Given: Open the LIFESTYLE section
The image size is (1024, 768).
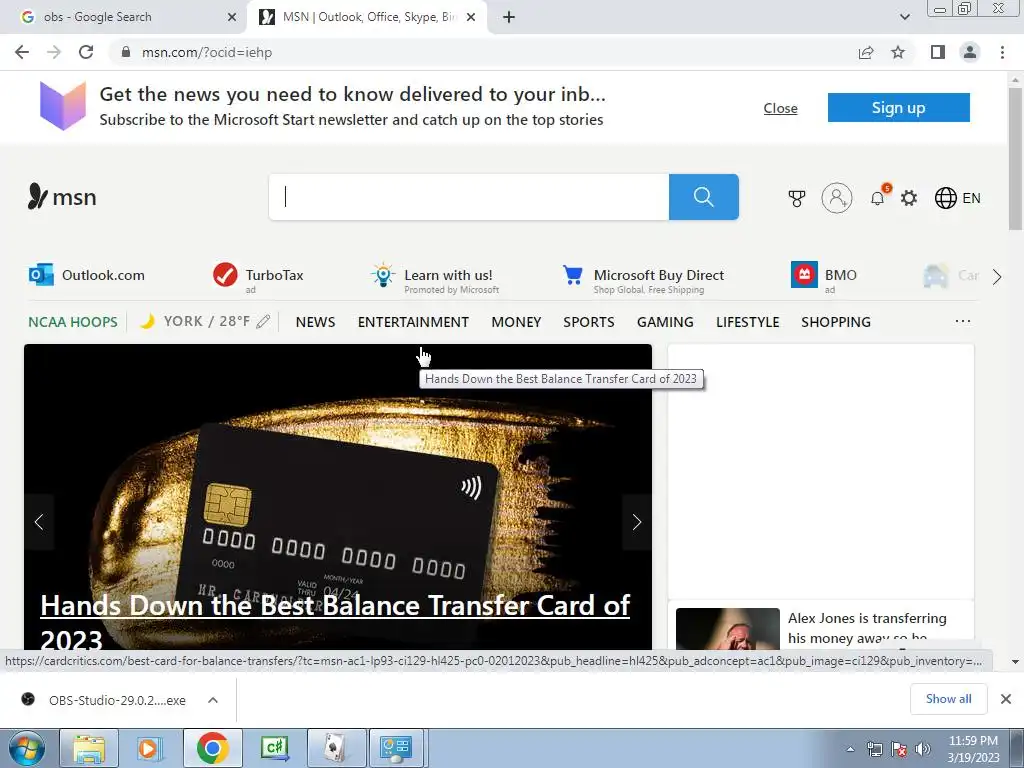Looking at the screenshot, I should tap(748, 322).
